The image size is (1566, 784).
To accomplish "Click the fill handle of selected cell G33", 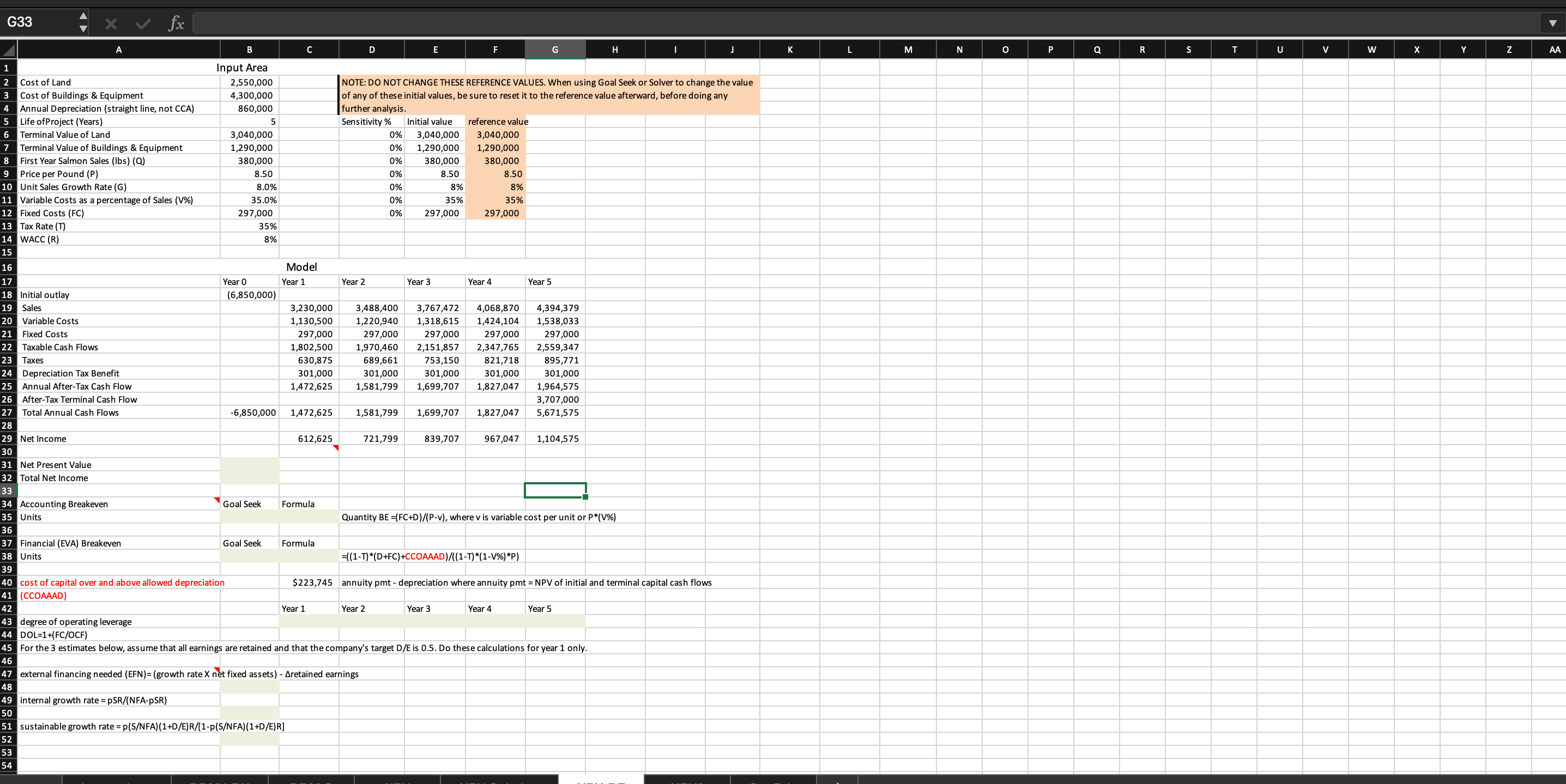I will point(585,496).
